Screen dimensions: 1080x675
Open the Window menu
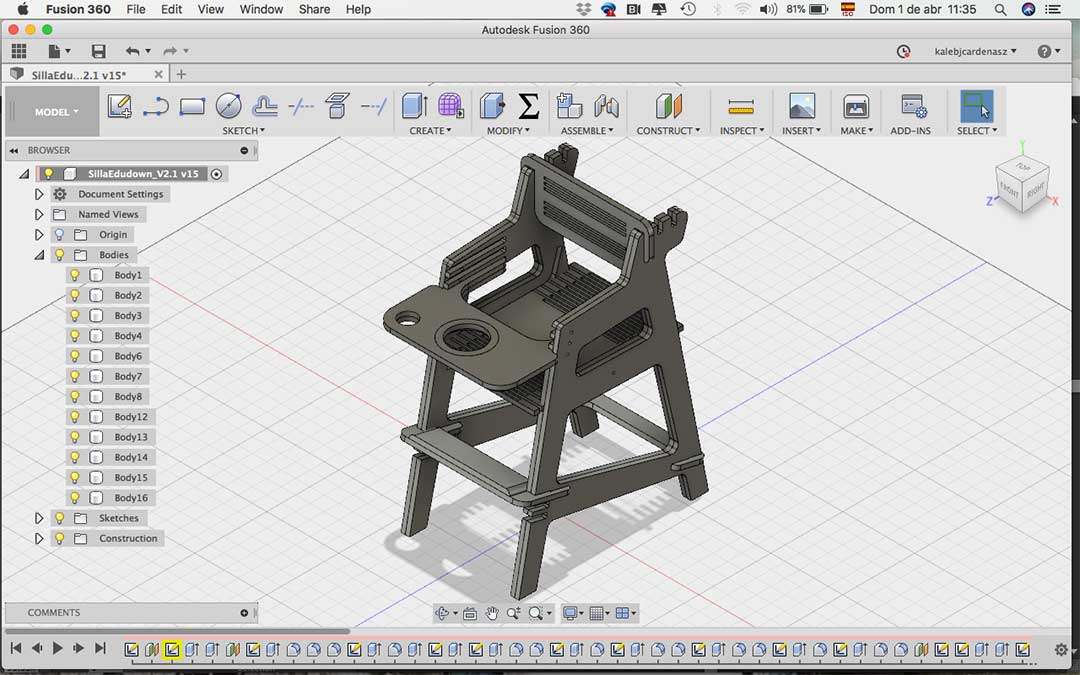261,9
